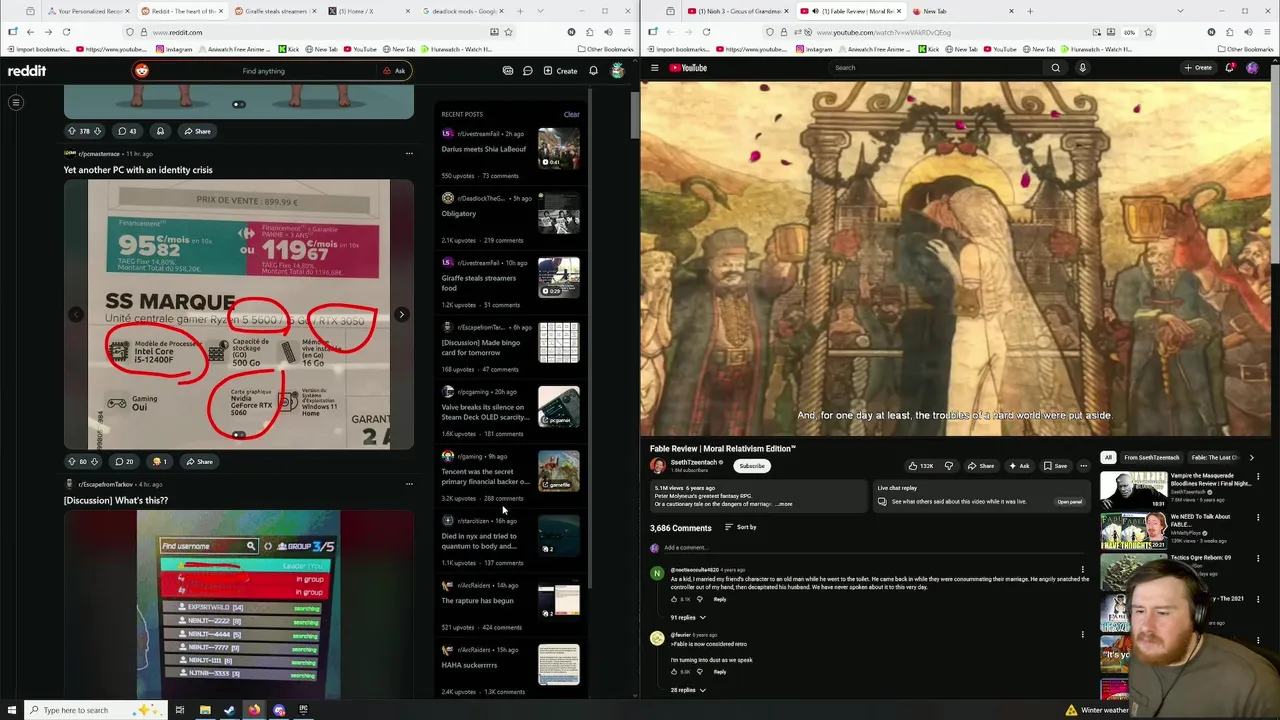Click the Add a comment field

pos(866,548)
